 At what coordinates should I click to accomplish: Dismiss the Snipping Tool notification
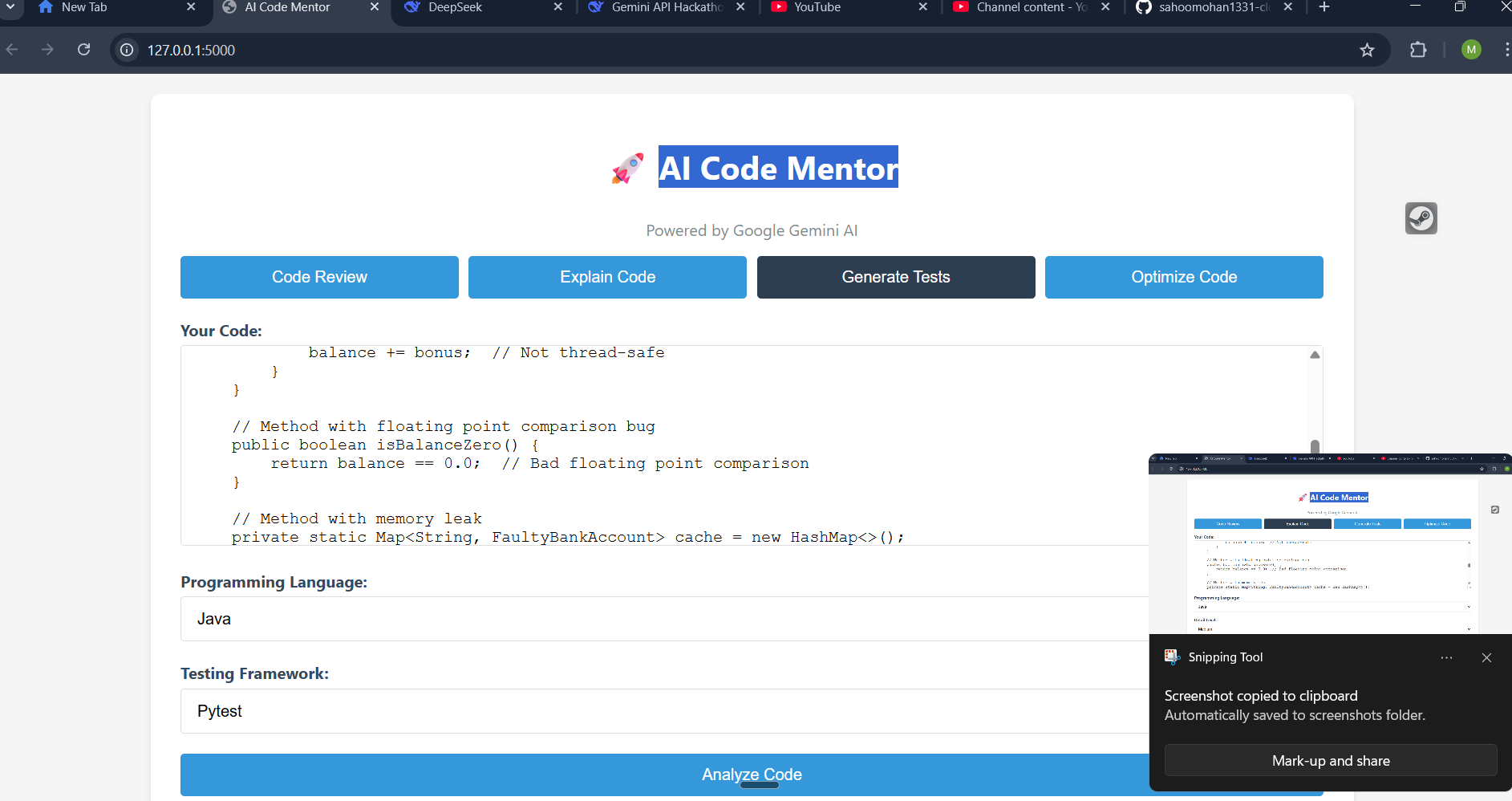[x=1486, y=657]
